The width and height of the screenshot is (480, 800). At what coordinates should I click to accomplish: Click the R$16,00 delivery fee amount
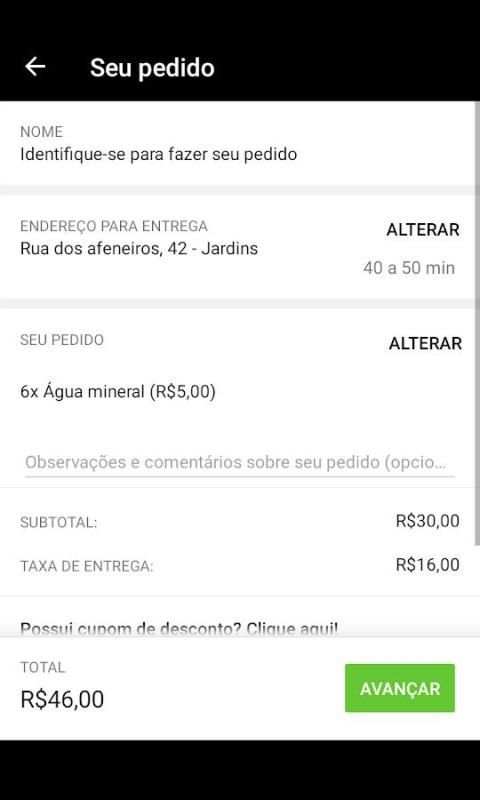pos(427,565)
